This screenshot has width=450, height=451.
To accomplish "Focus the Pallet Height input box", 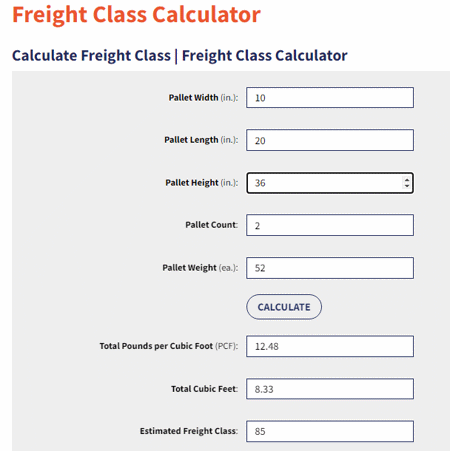I will [330, 183].
